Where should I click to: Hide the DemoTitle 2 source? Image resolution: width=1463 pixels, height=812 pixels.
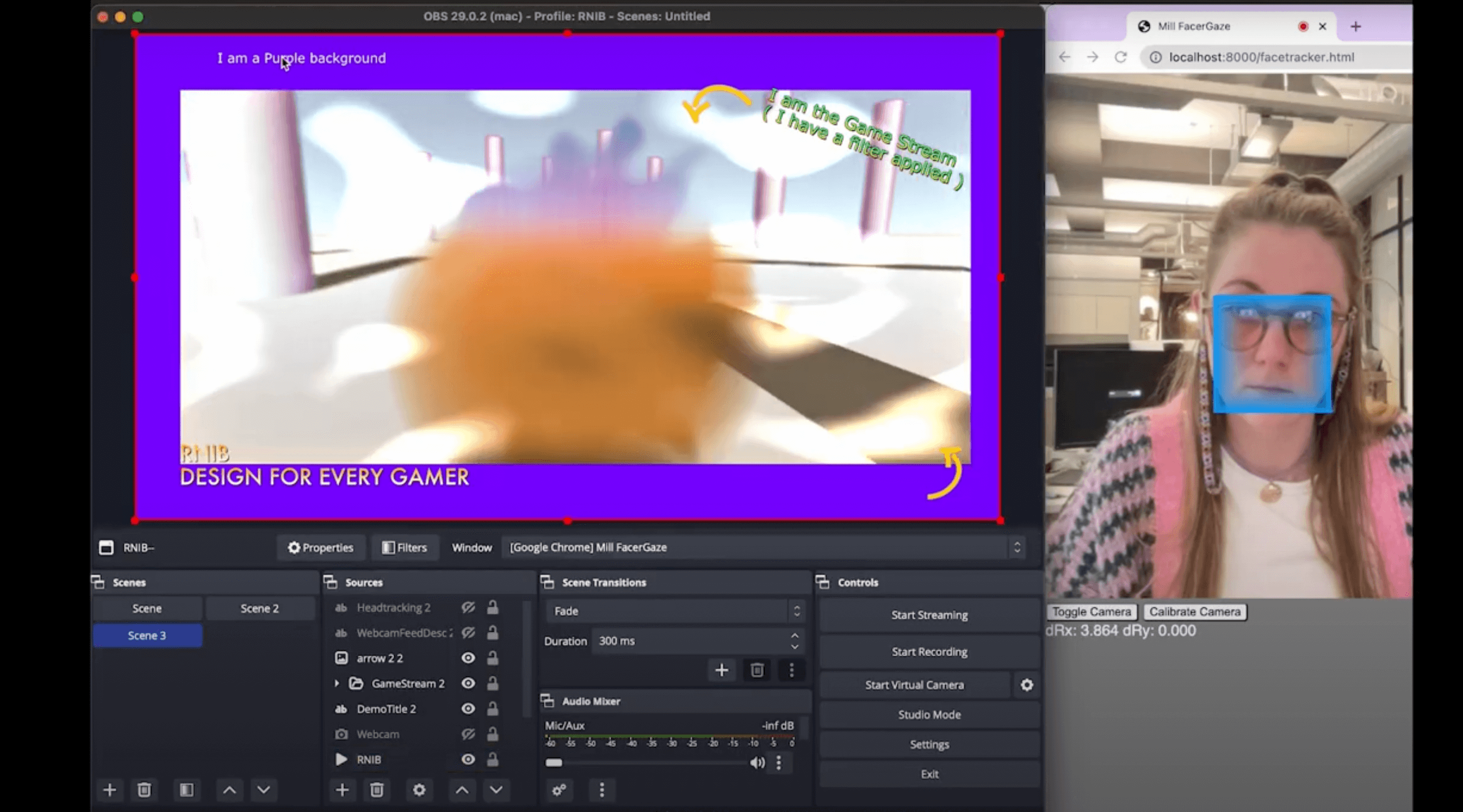(468, 709)
